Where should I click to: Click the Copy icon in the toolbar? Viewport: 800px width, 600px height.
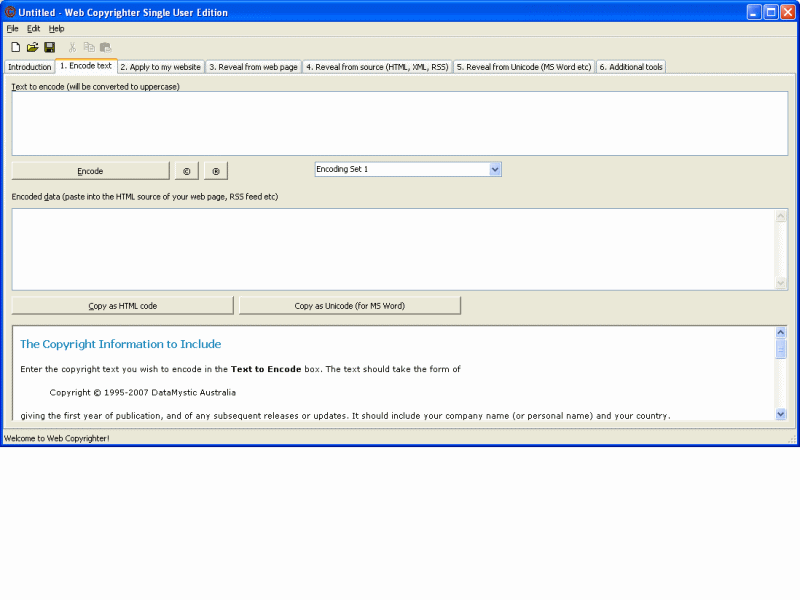point(88,46)
